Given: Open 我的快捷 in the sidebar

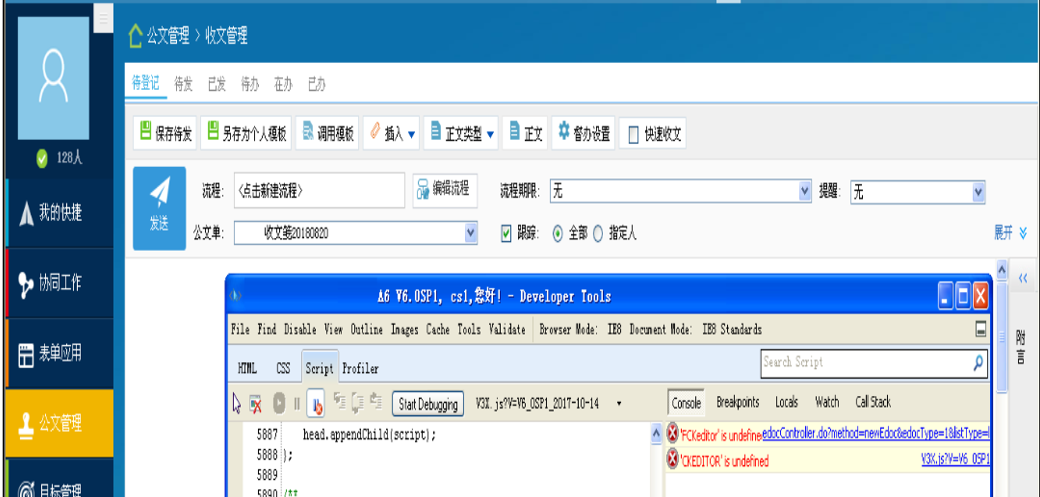Looking at the screenshot, I should [x=58, y=213].
